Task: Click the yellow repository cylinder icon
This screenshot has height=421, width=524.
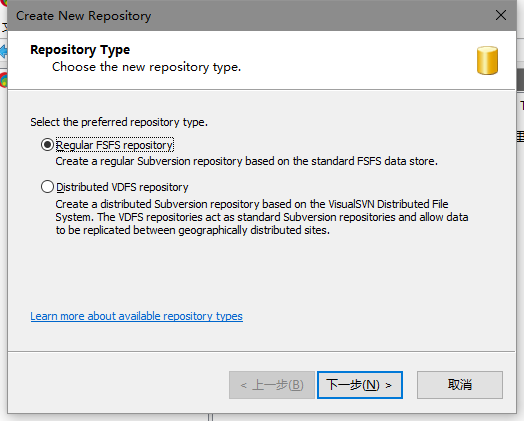Action: (x=487, y=60)
